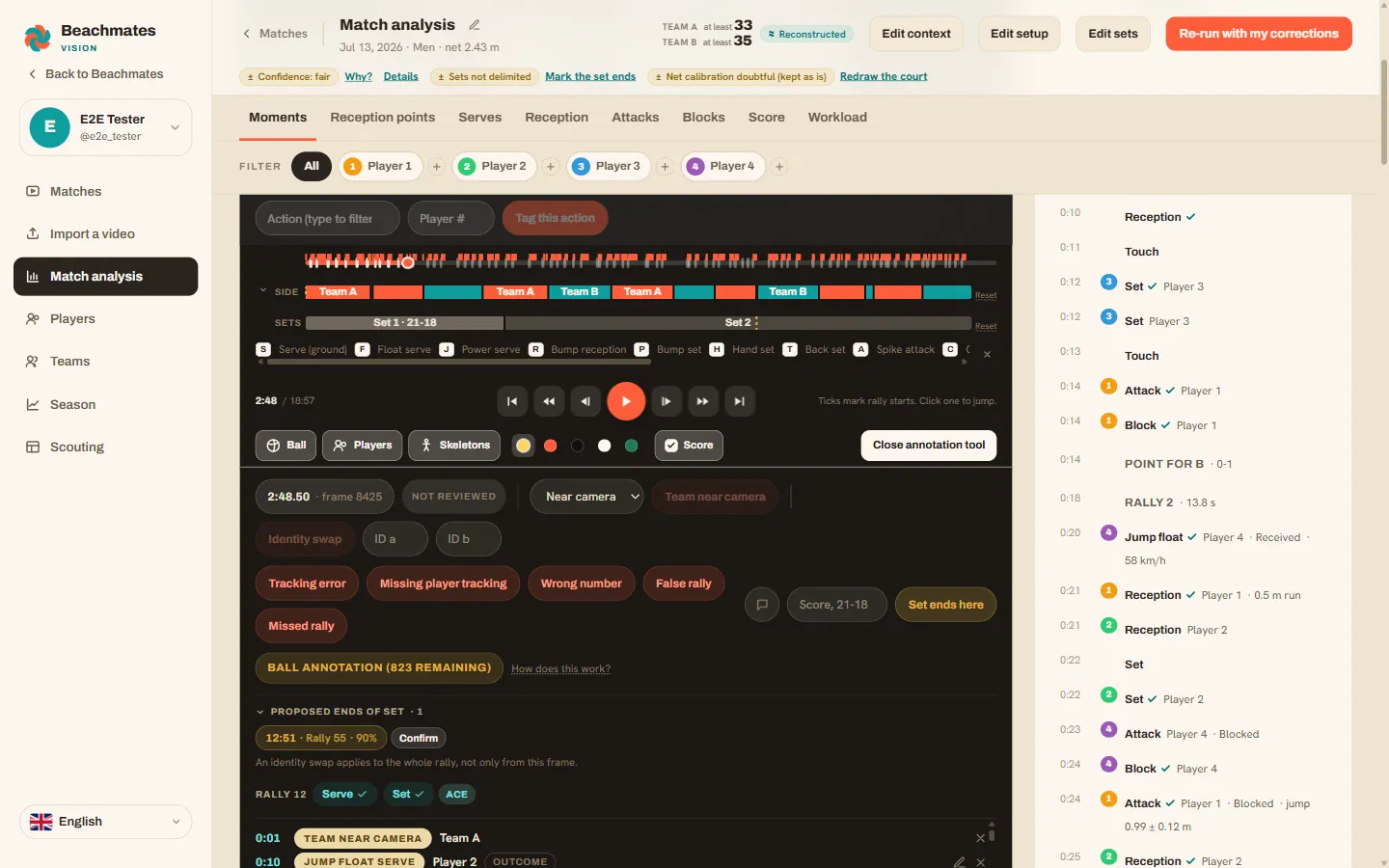Follow the Redraw the court link
This screenshot has width=1389, height=868.
click(x=884, y=77)
